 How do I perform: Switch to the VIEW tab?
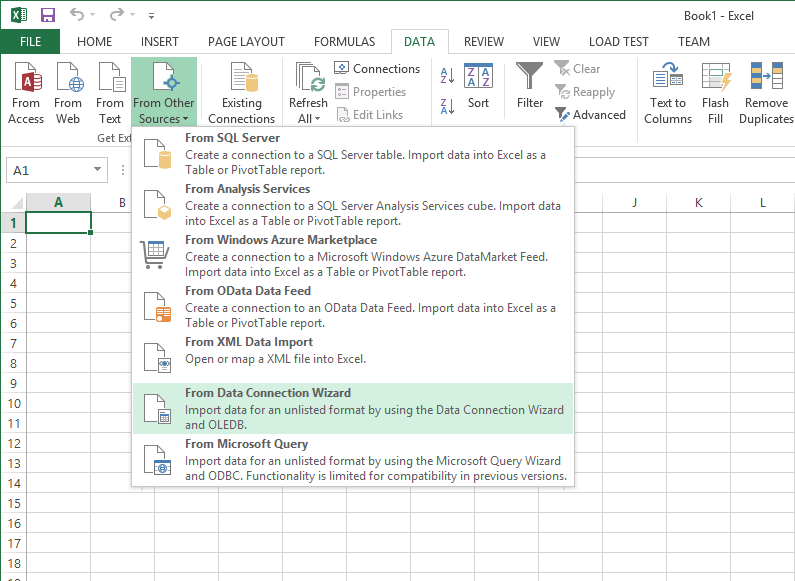point(546,42)
